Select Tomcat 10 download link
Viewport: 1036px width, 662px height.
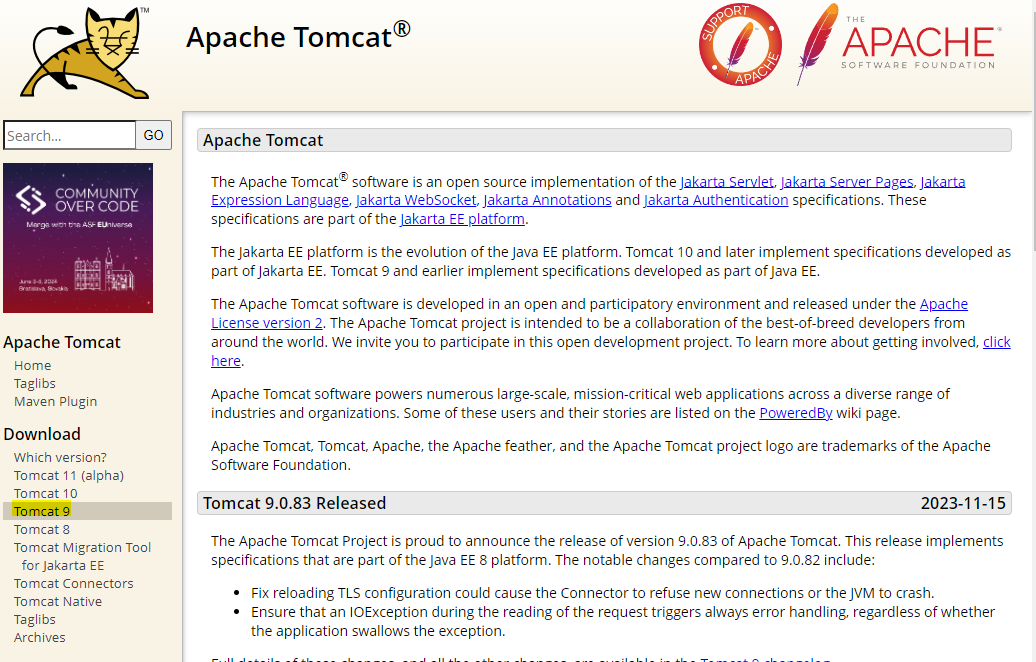coord(46,494)
